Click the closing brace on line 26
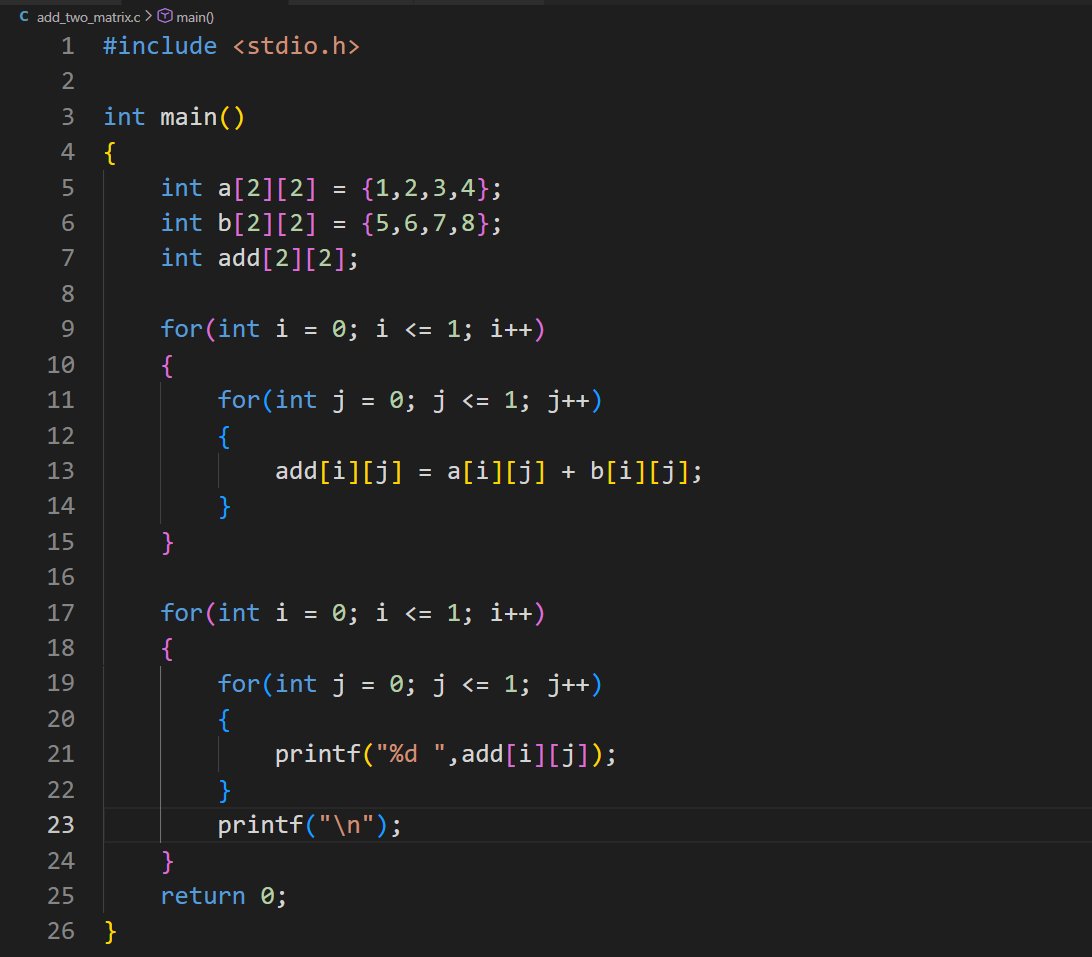Image resolution: width=1092 pixels, height=957 pixels. pyautogui.click(x=107, y=930)
